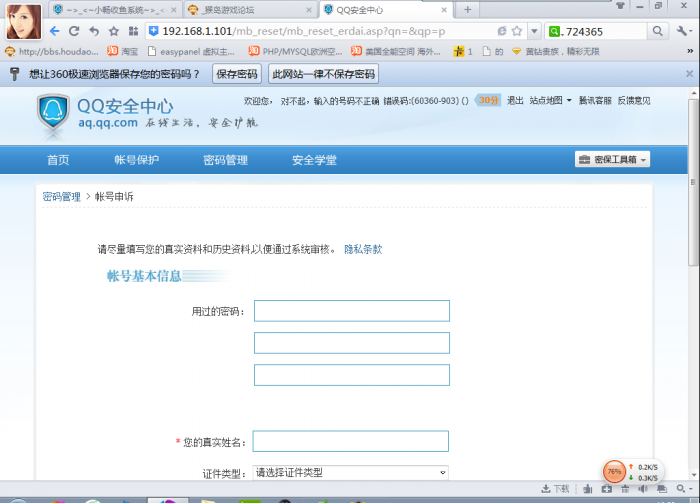The width and height of the screenshot is (700, 503).
Task: Click the compatibility mode icon in address bar
Action: coord(502,31)
